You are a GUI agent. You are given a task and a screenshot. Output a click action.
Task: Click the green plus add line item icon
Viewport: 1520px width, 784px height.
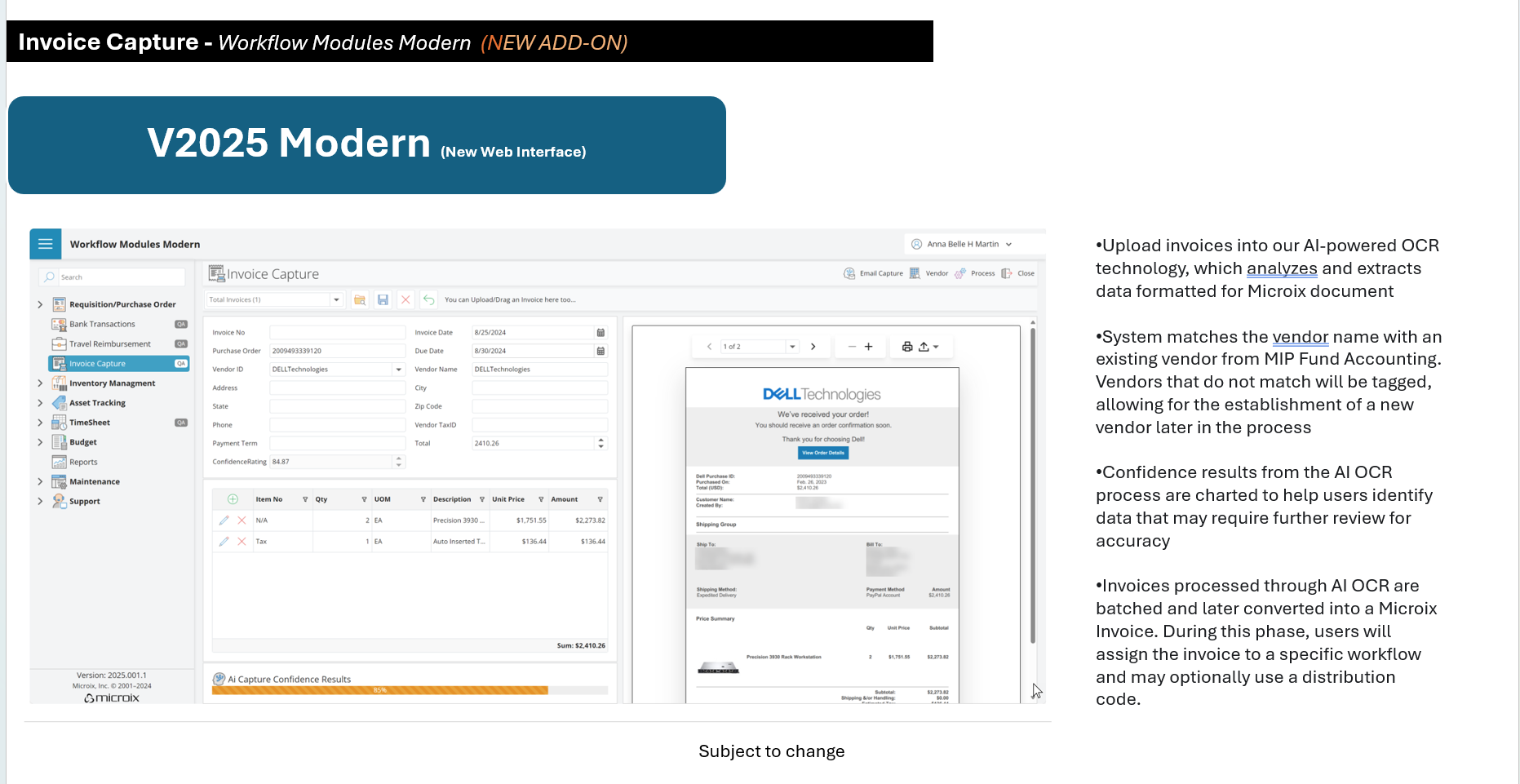[x=233, y=499]
